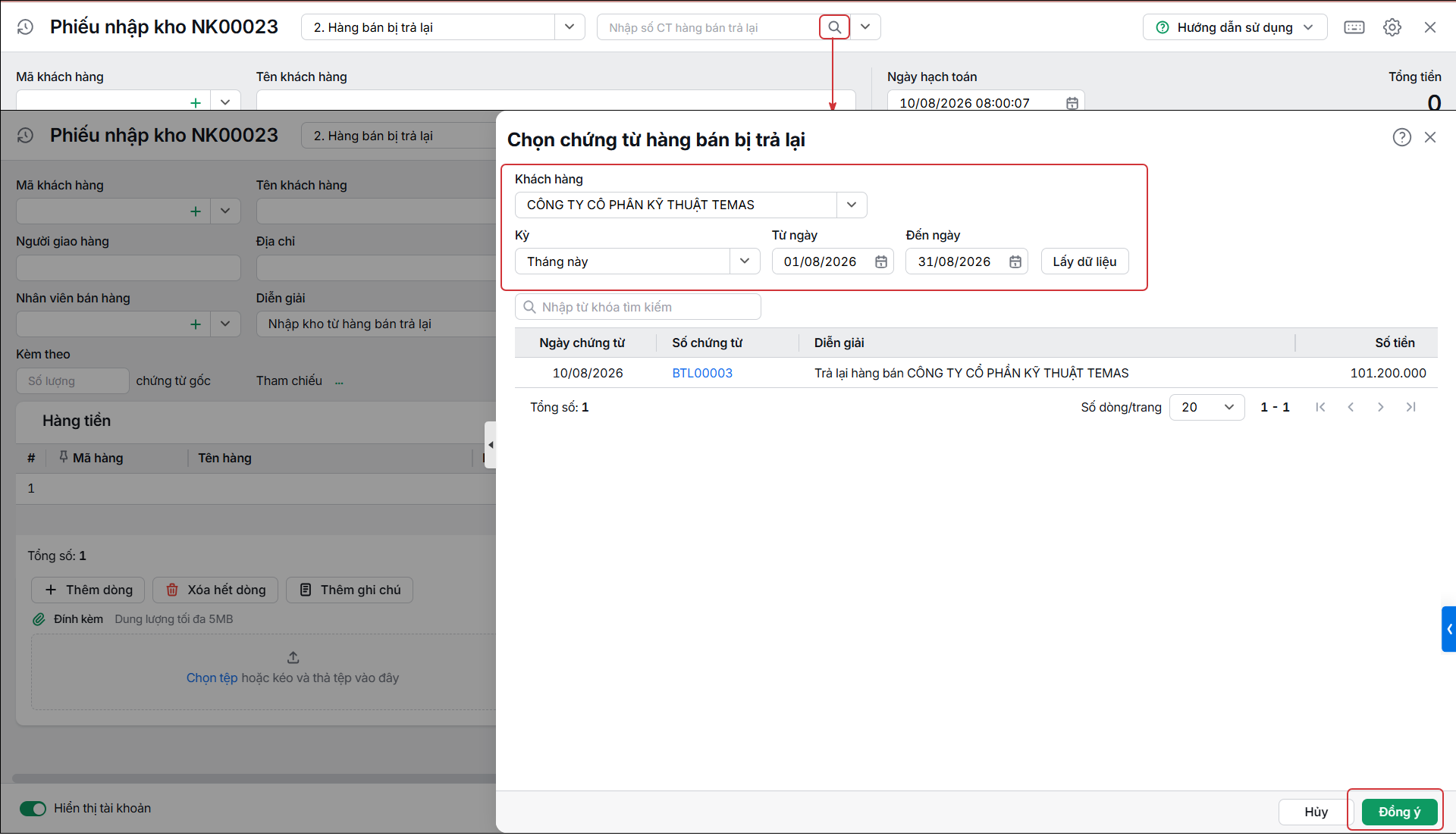Screen dimensions: 1456x839
Task: Click the Diễn giải field 'Nhập kho từ hàng bán trả lại'
Action: 377,324
